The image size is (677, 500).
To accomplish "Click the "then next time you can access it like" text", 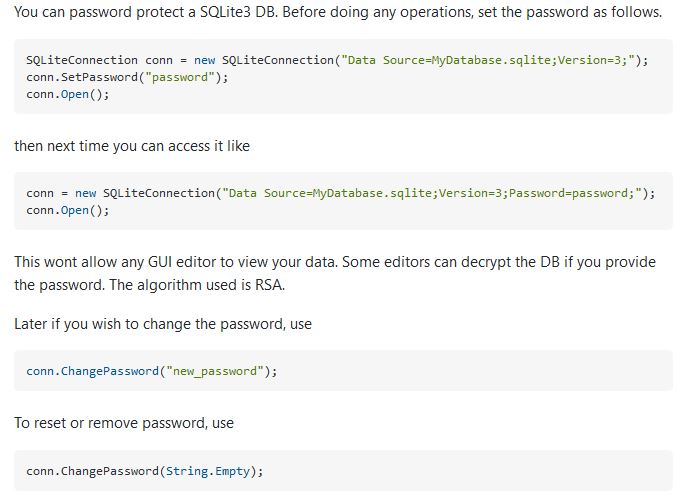I will click(132, 146).
